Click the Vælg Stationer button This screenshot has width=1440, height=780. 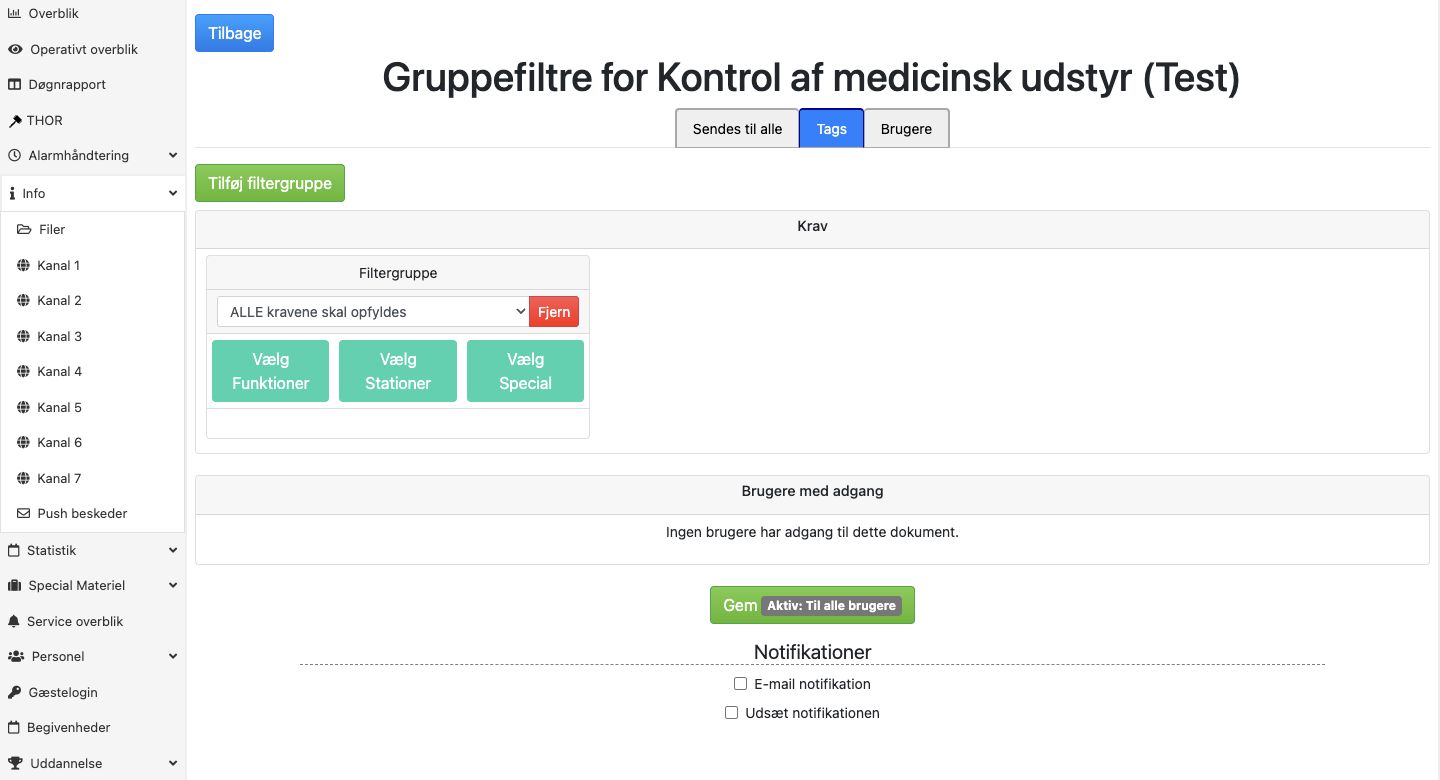(398, 371)
